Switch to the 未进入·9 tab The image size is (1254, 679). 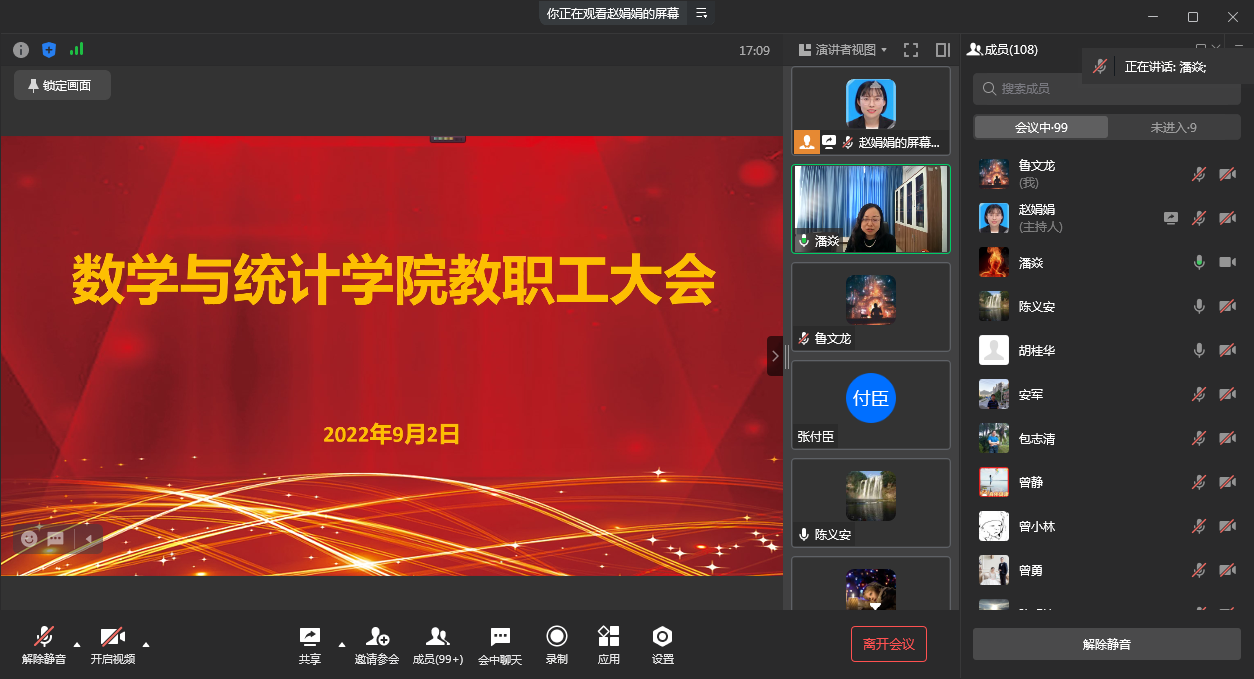pos(1173,127)
